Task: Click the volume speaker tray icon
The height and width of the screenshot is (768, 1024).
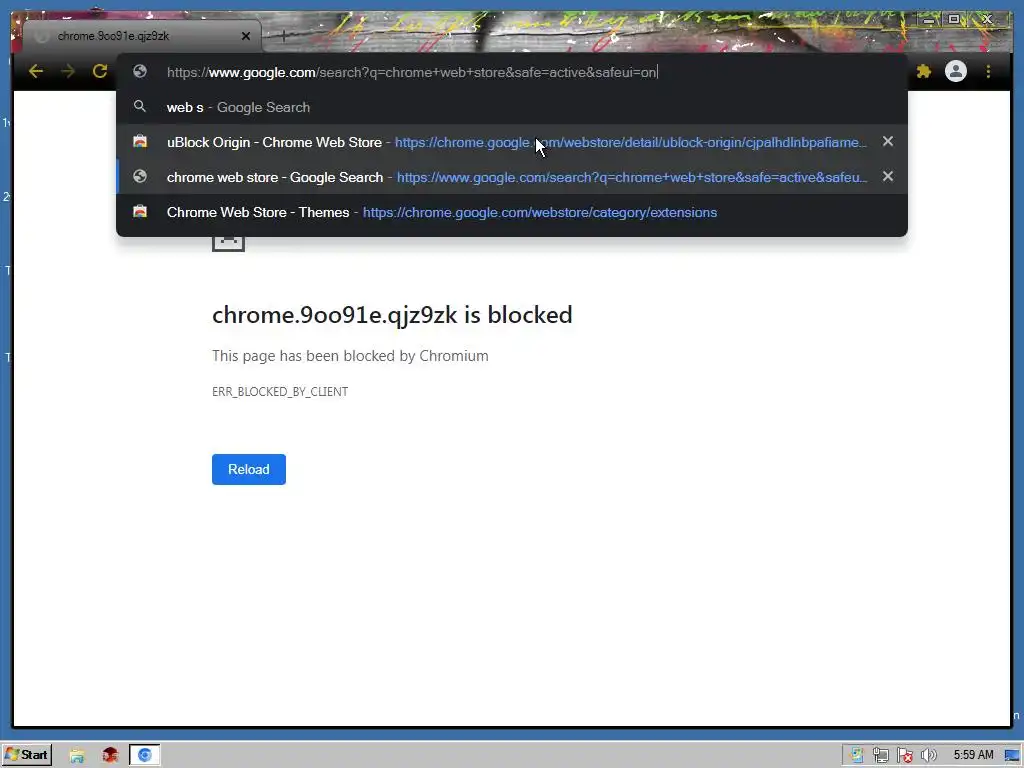Action: (928, 756)
